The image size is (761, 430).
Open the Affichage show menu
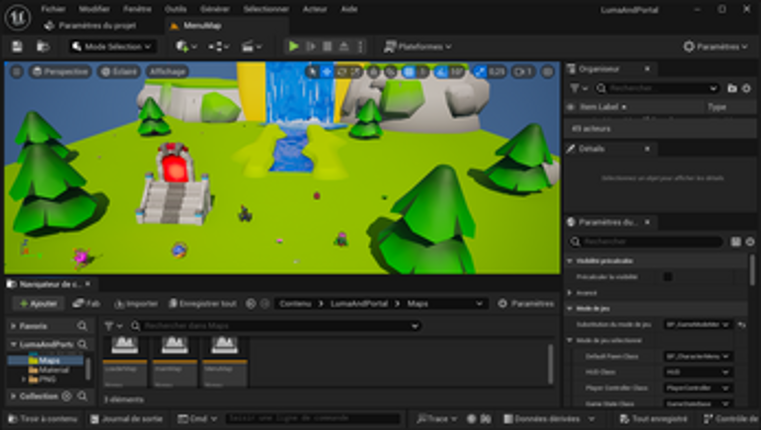pyautogui.click(x=167, y=72)
